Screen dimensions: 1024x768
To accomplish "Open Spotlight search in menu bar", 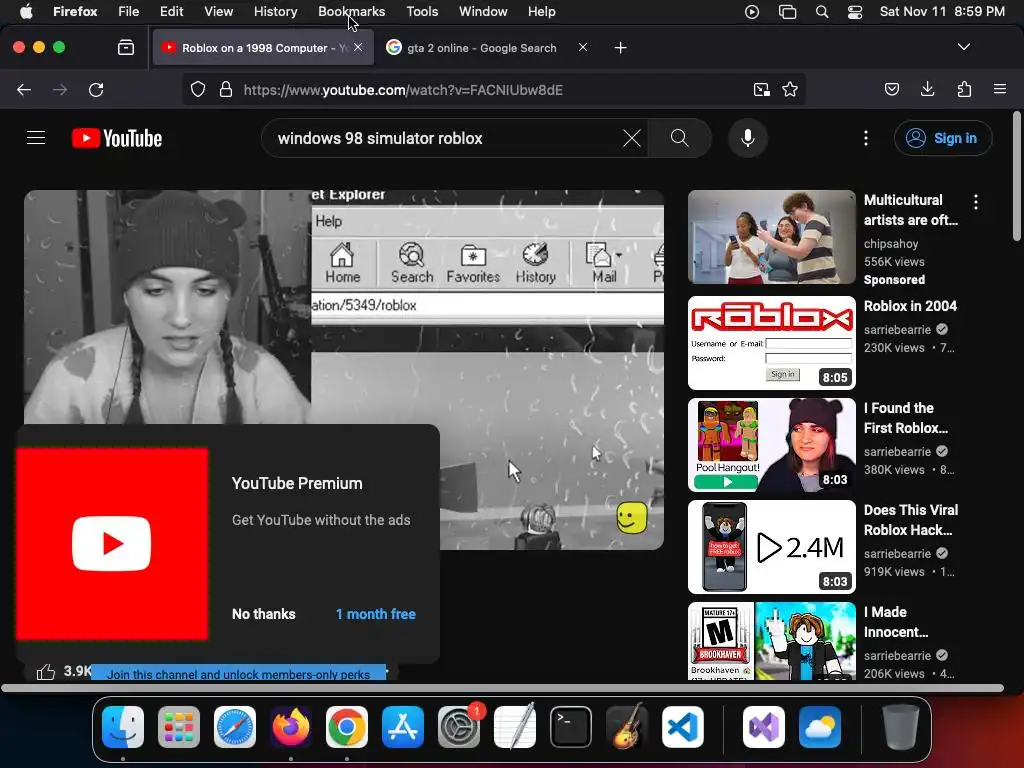I will [822, 11].
